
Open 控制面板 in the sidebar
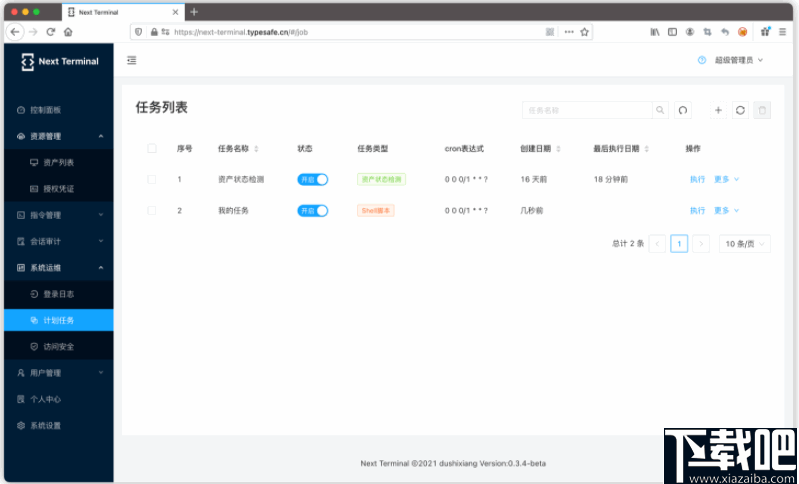coord(59,110)
